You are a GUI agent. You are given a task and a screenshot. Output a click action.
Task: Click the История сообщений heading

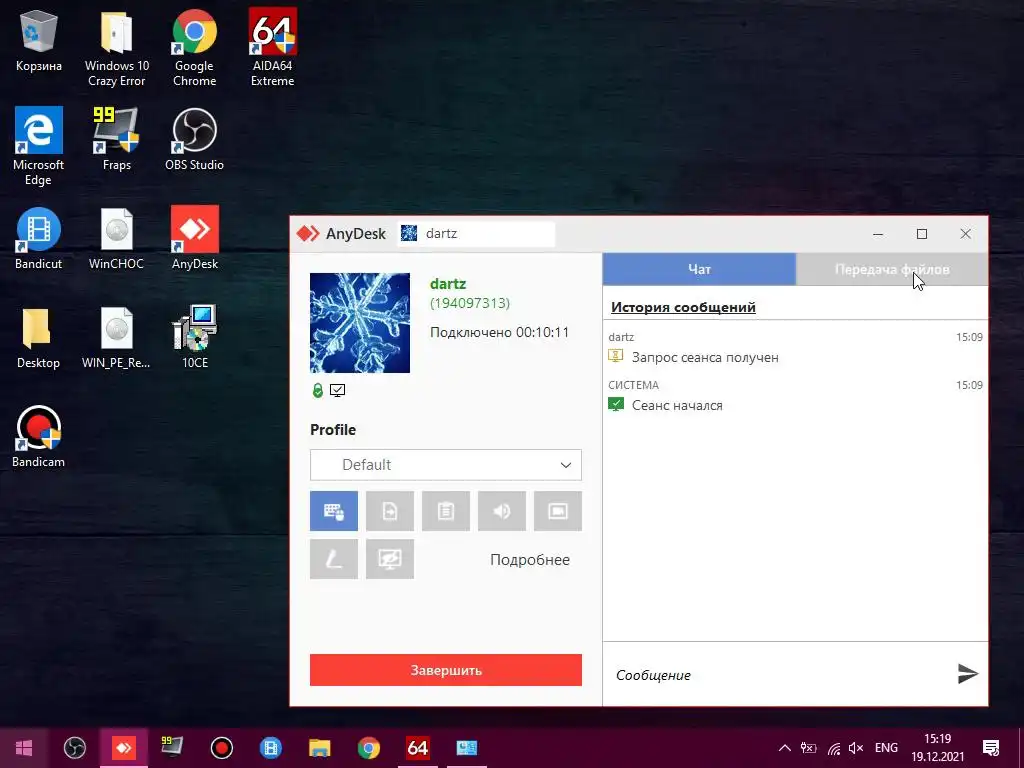pos(683,307)
